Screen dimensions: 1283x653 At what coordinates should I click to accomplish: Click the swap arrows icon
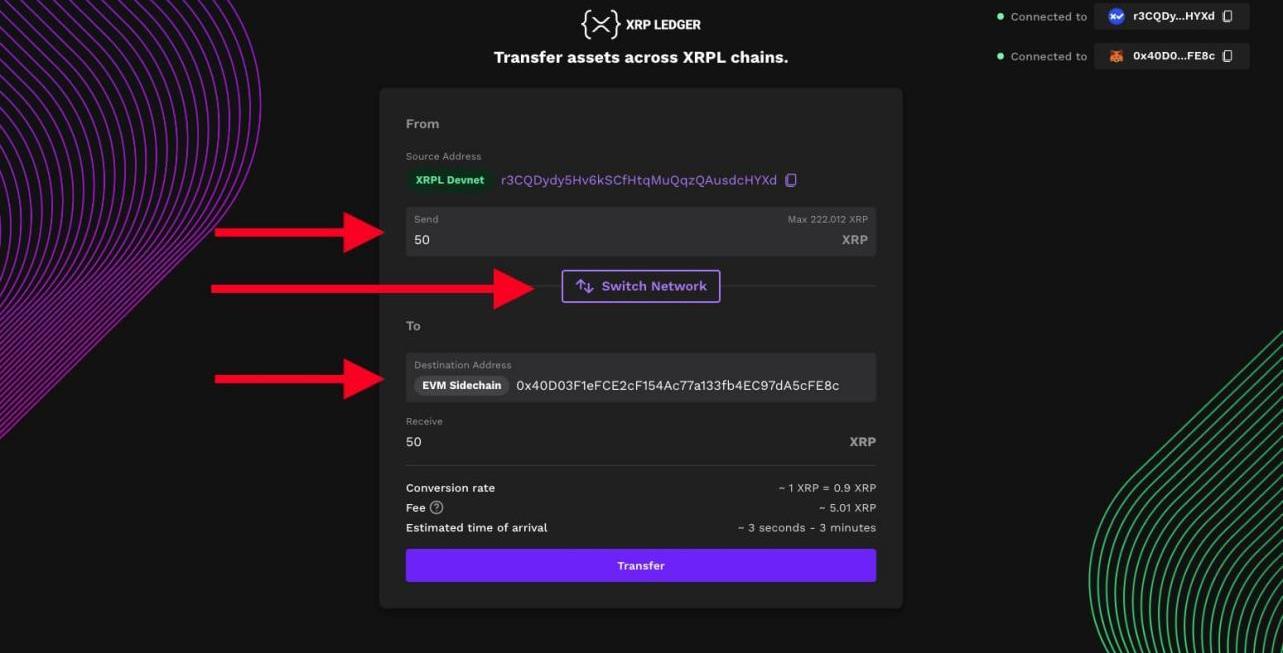tap(585, 286)
